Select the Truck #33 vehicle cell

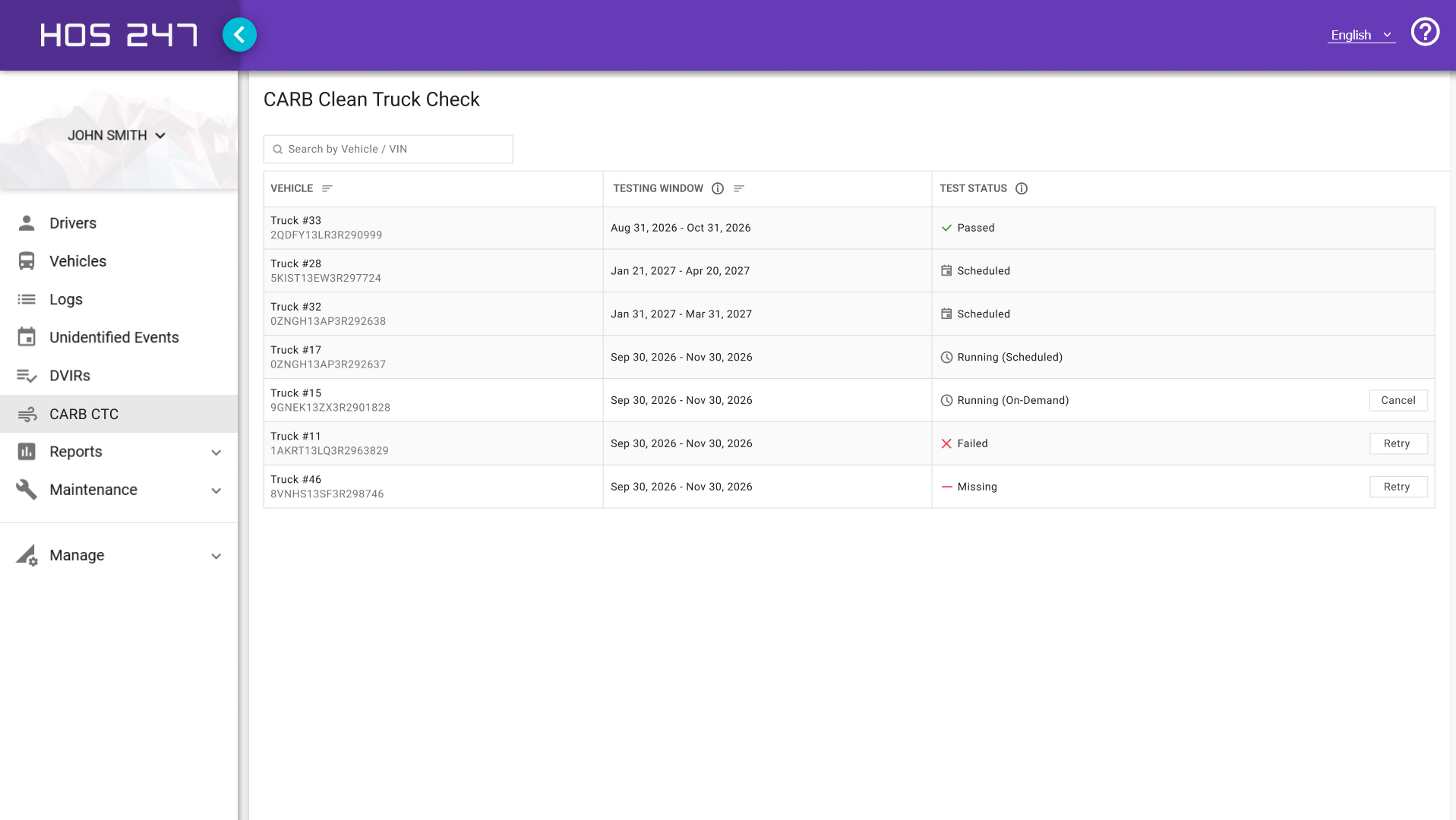tap(433, 228)
